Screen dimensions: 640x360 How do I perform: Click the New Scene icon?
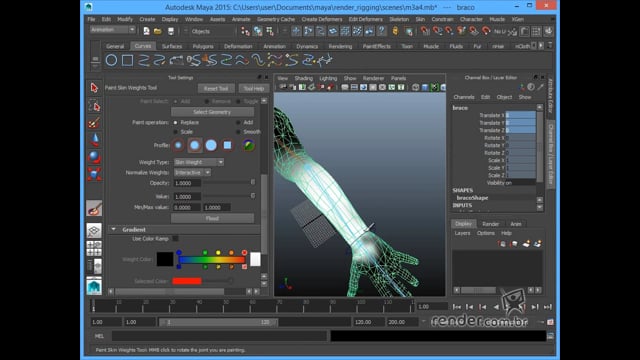147,31
